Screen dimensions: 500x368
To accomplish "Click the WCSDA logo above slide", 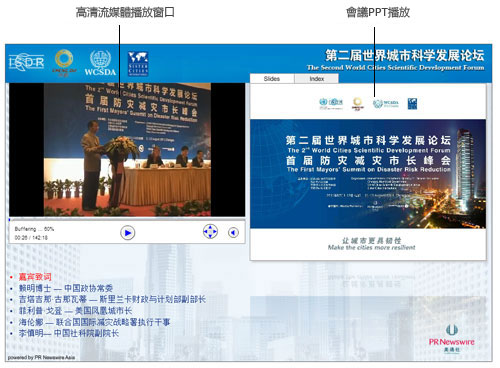I will pyautogui.click(x=386, y=104).
